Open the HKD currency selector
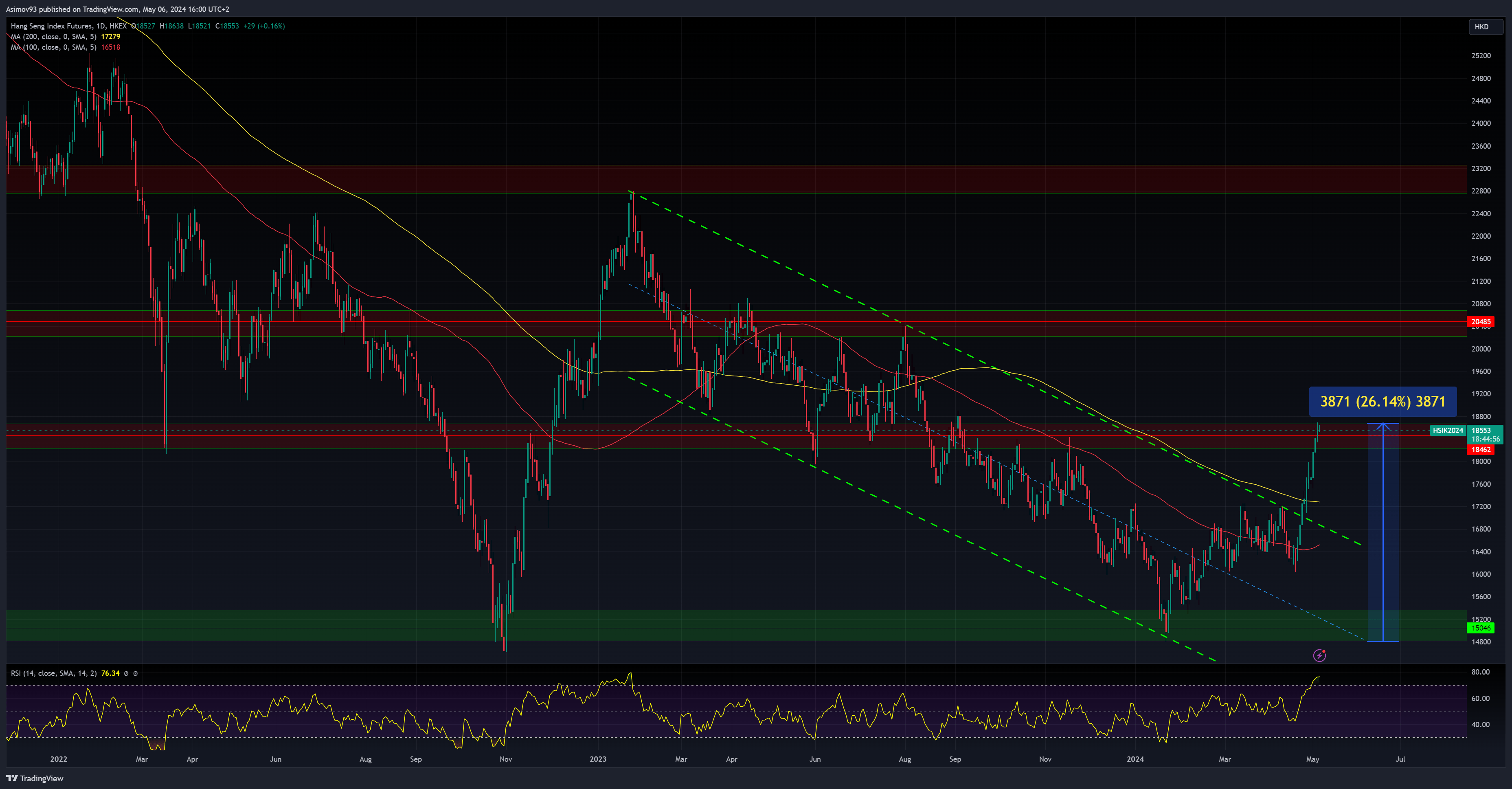This screenshot has height=789, width=1512. (1486, 26)
